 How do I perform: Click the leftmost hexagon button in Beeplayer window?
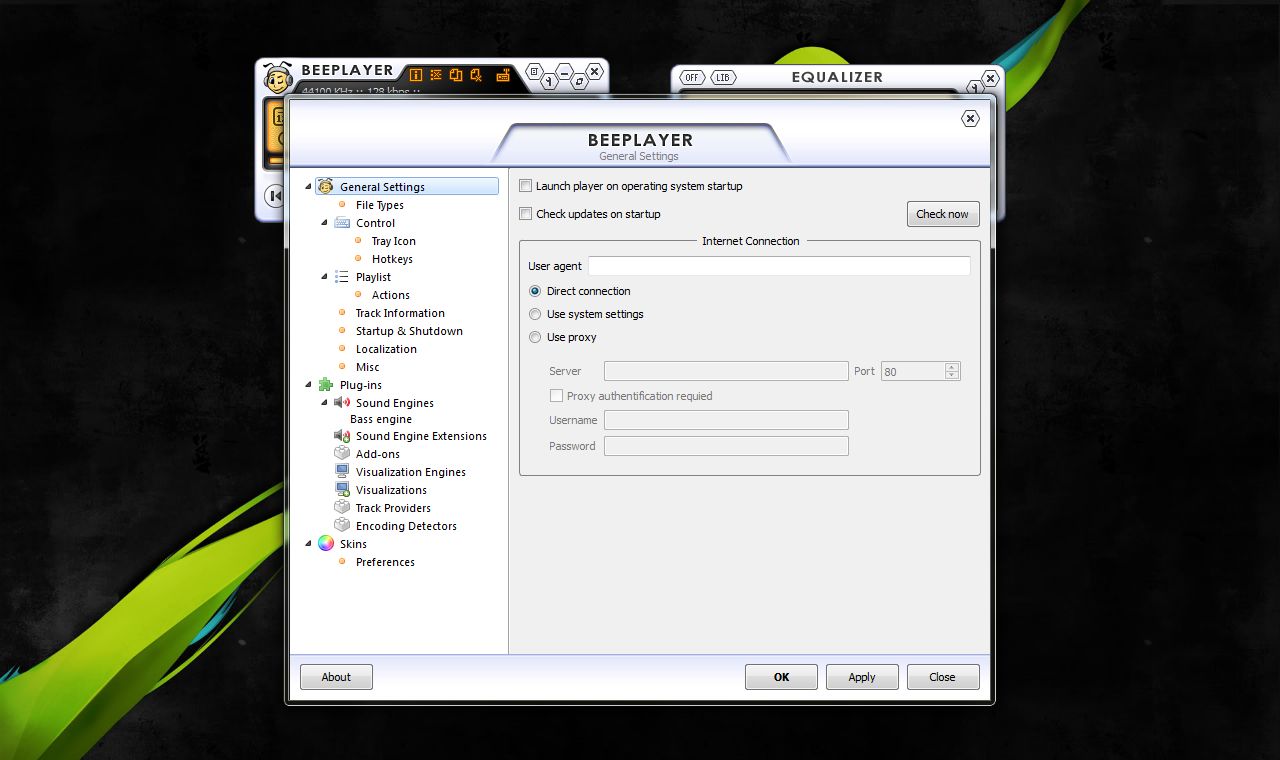point(535,72)
